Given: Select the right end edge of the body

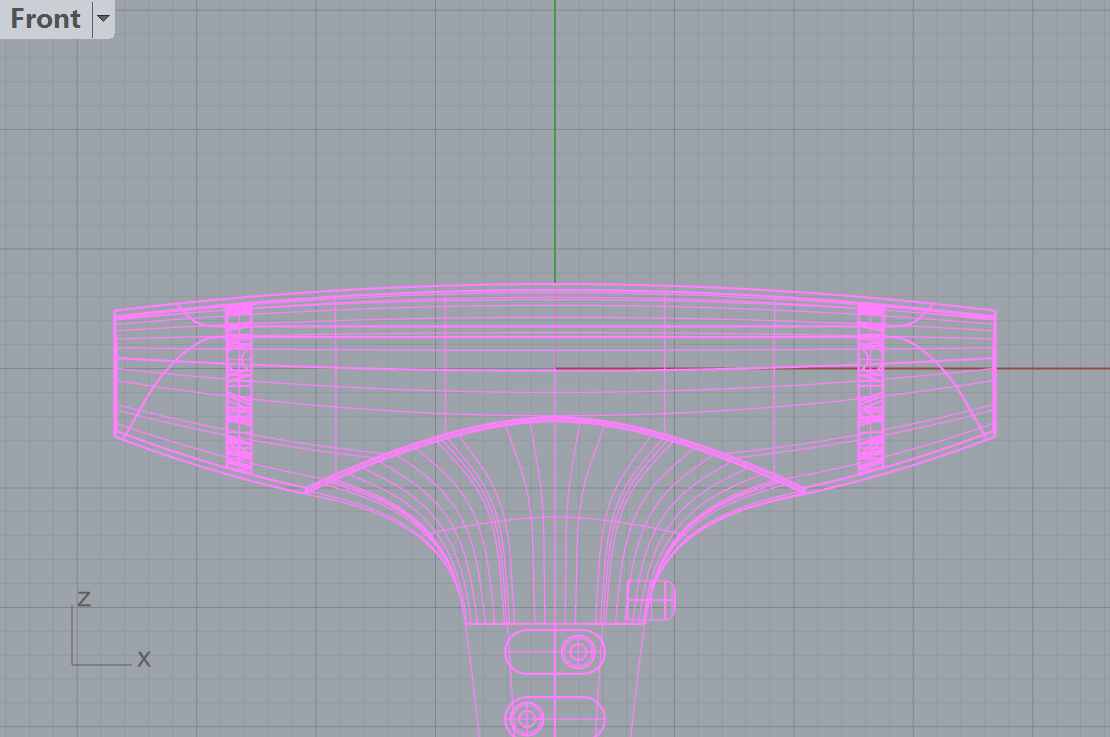Looking at the screenshot, I should pyautogui.click(x=995, y=375).
